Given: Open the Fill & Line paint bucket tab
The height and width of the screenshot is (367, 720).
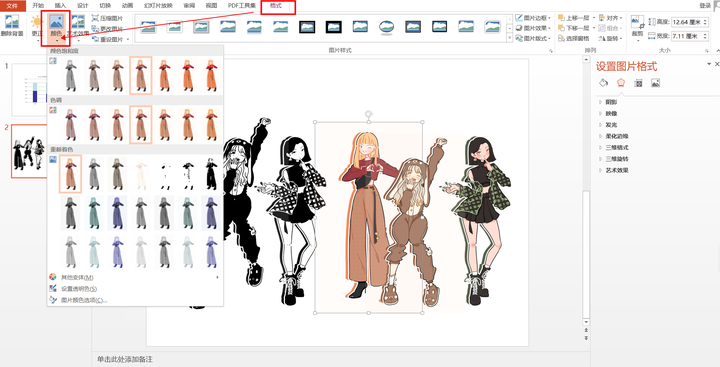Looking at the screenshot, I should tap(604, 83).
